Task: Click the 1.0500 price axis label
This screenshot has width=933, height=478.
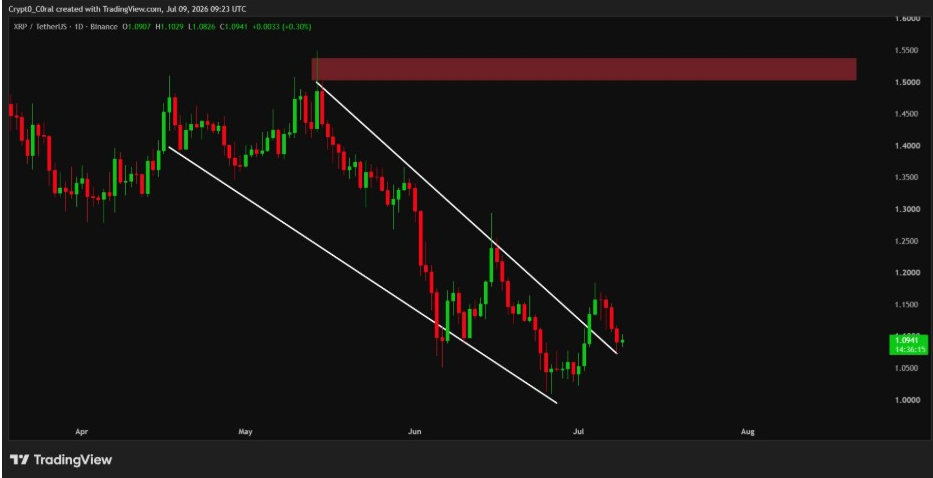Action: click(908, 368)
